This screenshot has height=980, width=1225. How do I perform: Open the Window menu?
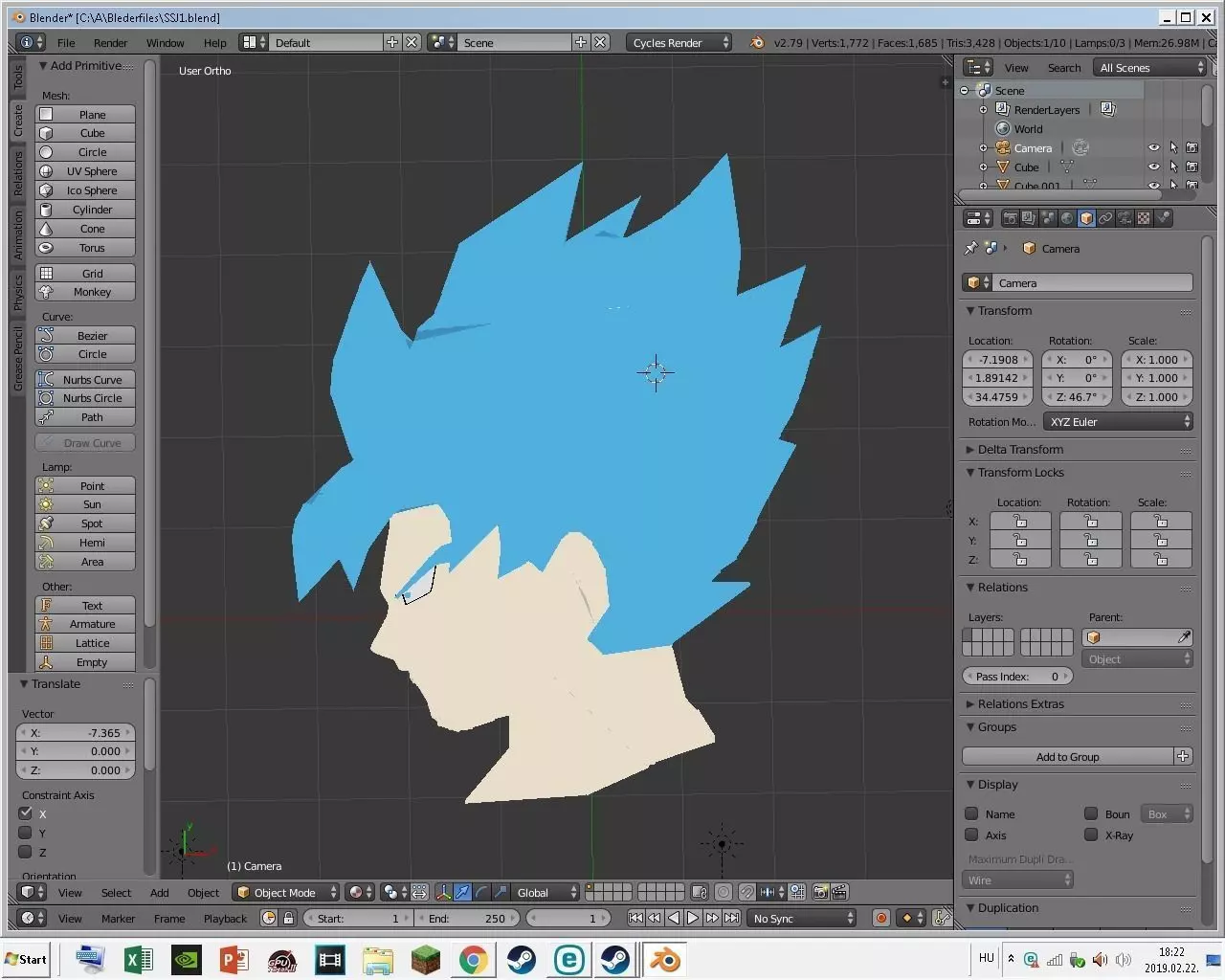165,42
